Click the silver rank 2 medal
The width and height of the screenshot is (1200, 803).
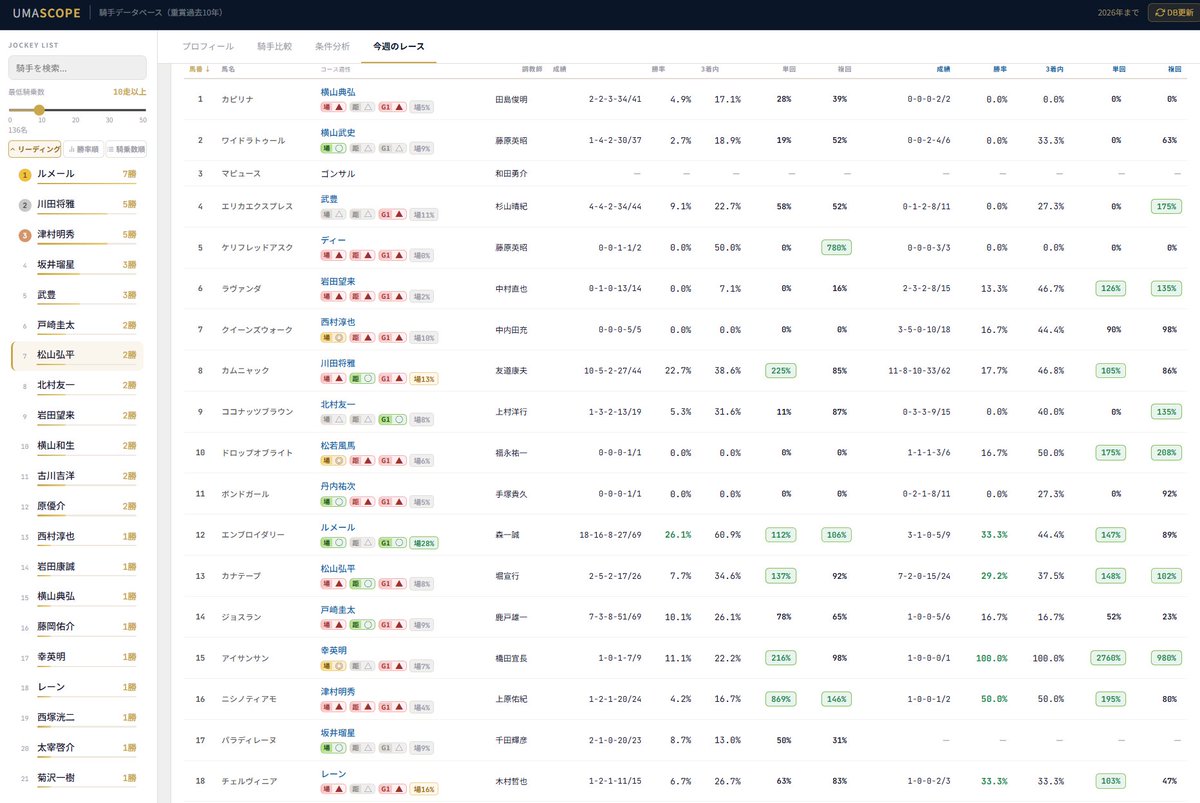click(x=24, y=205)
